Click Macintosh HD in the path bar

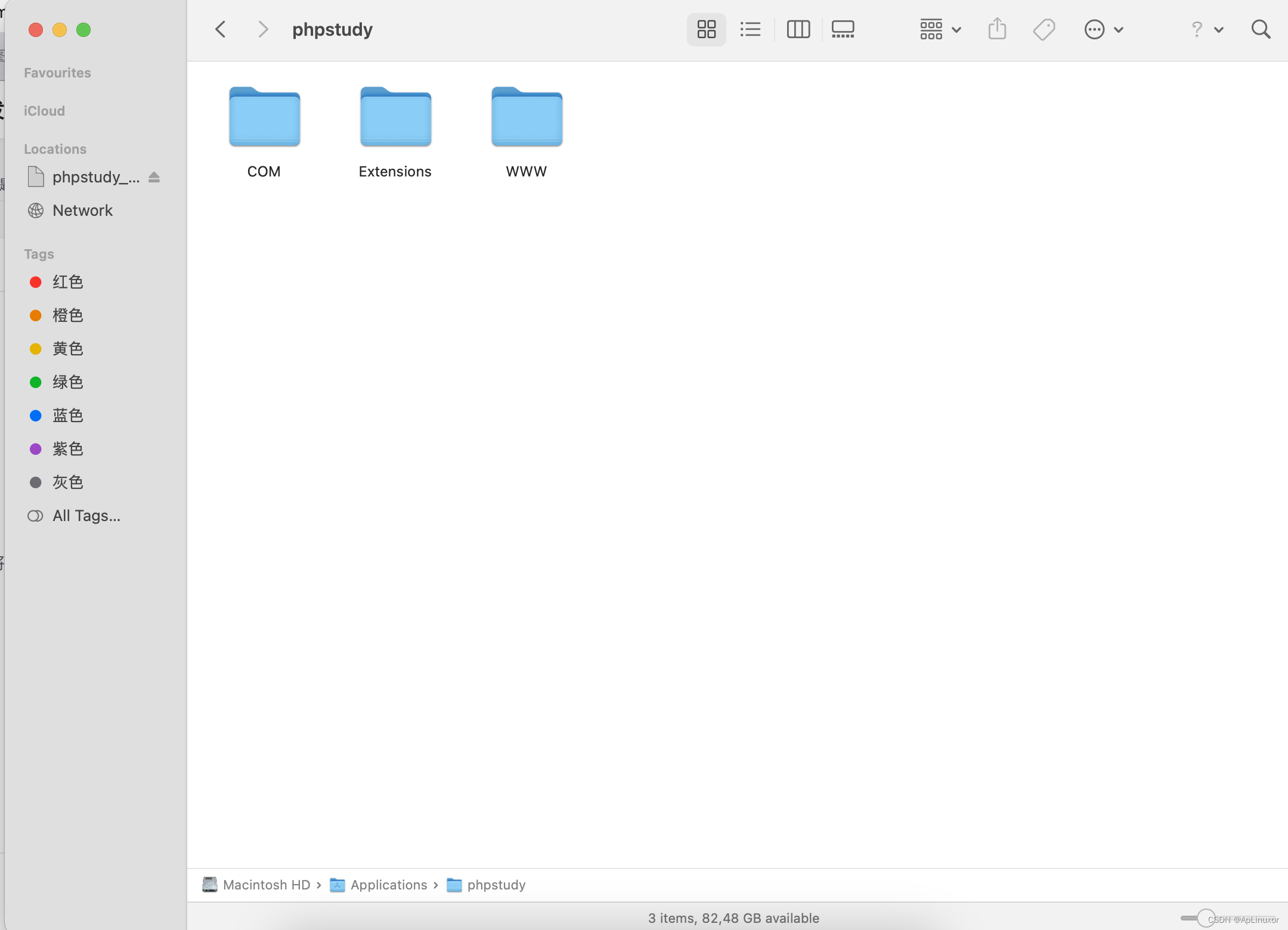(266, 885)
